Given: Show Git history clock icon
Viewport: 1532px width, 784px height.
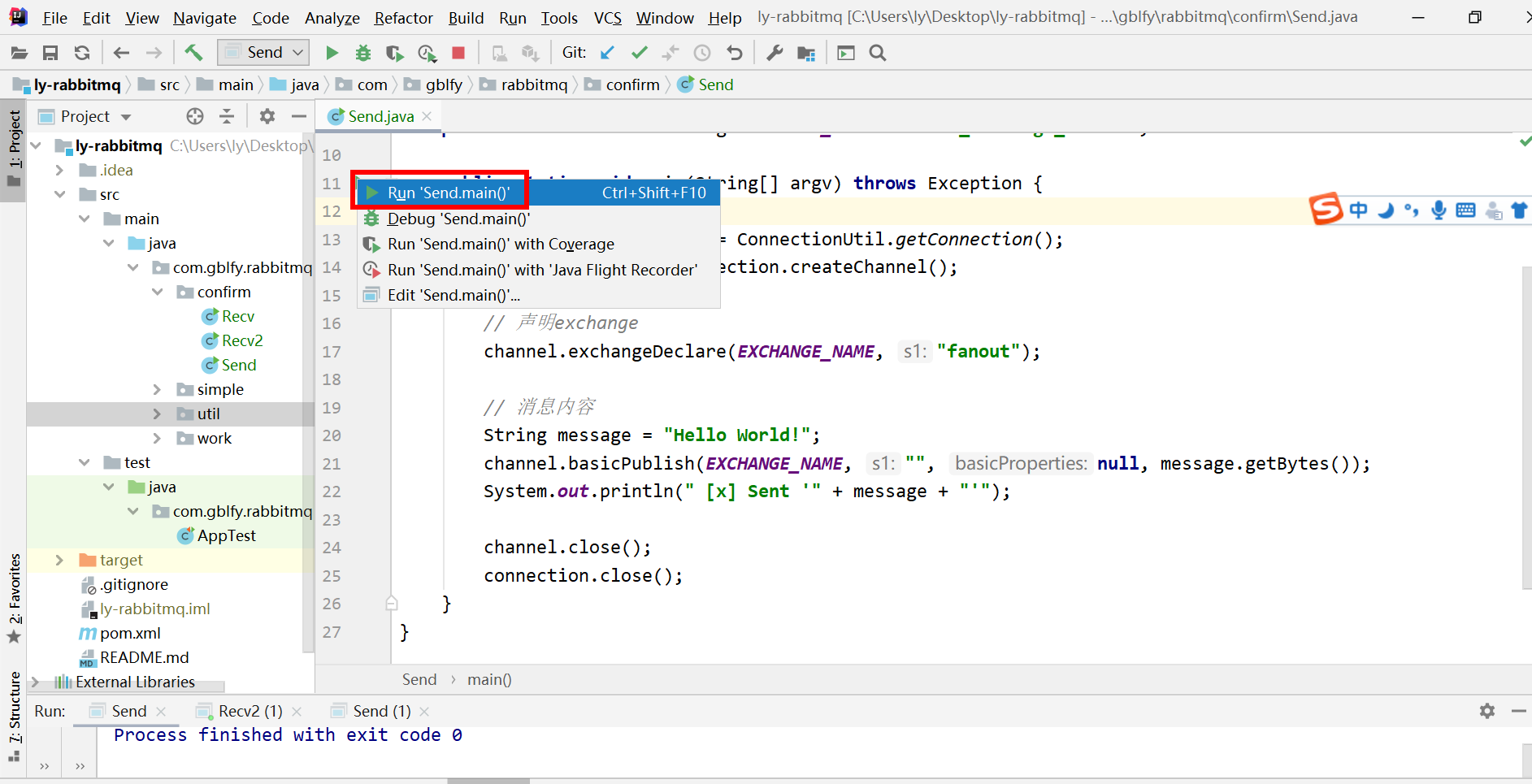Looking at the screenshot, I should click(x=702, y=53).
